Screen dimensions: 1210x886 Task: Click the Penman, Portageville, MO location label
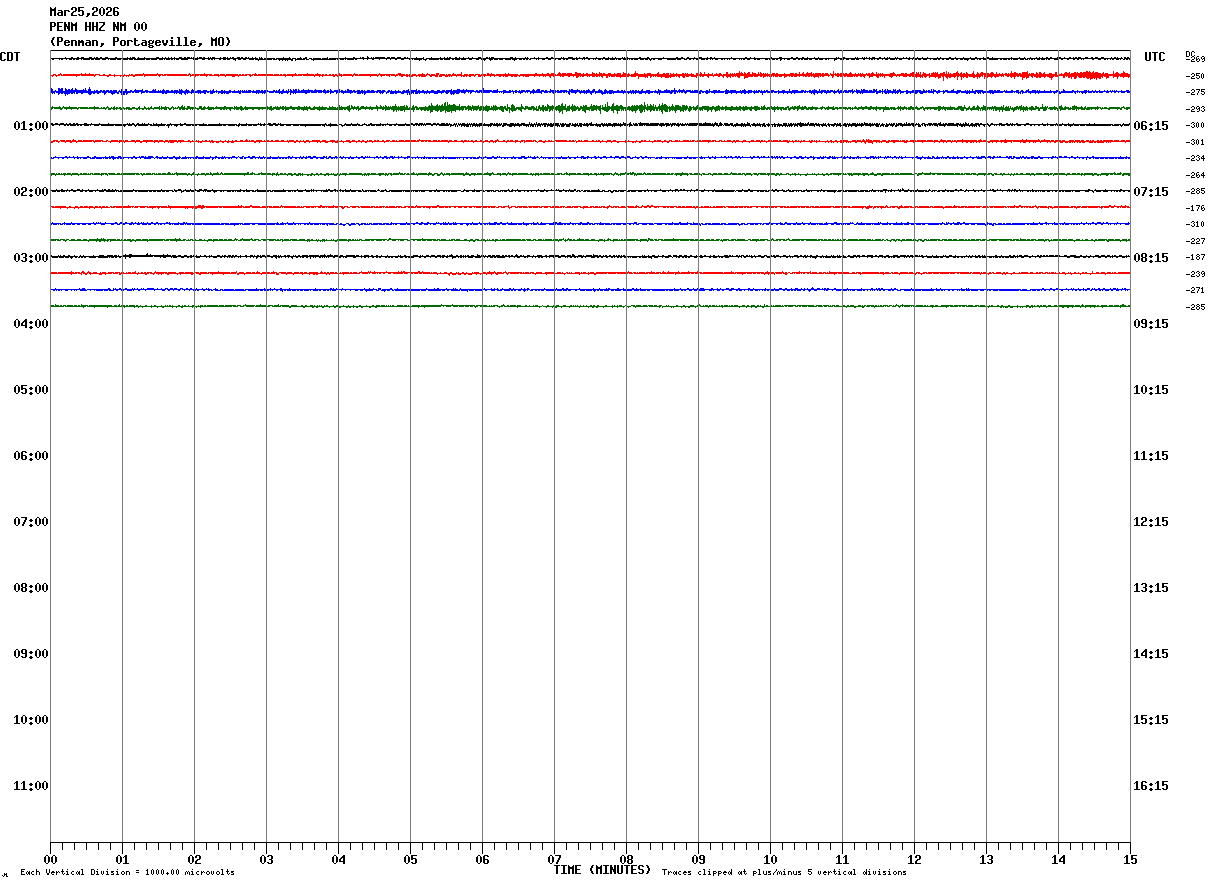coord(140,42)
